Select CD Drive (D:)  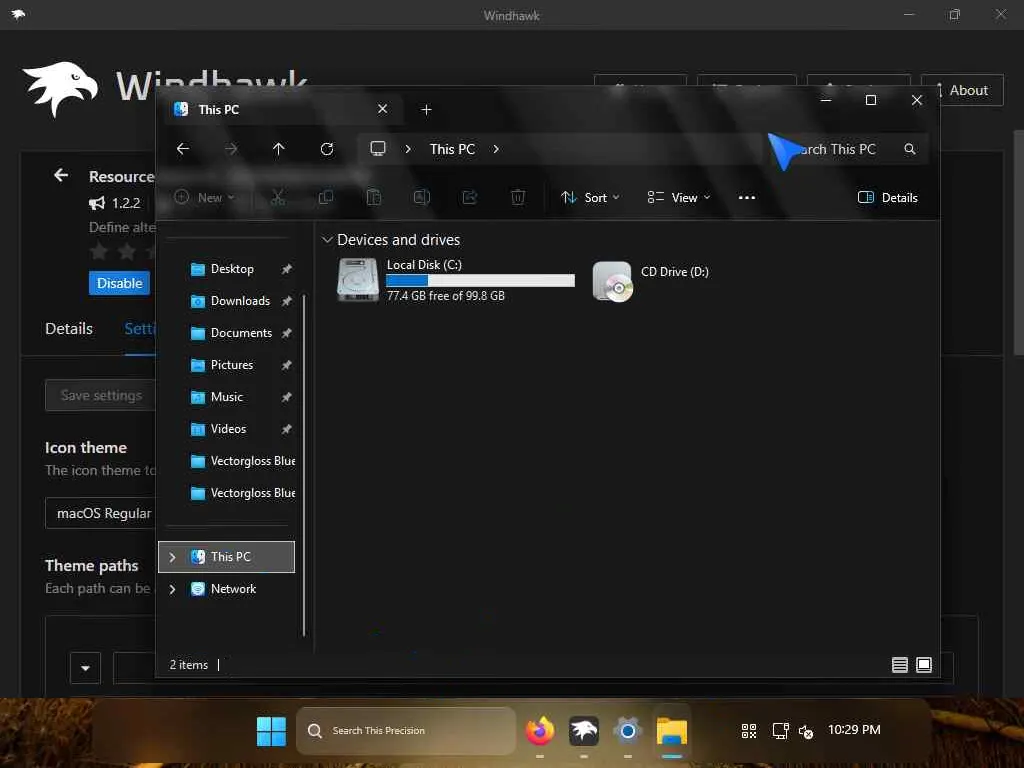pos(651,281)
